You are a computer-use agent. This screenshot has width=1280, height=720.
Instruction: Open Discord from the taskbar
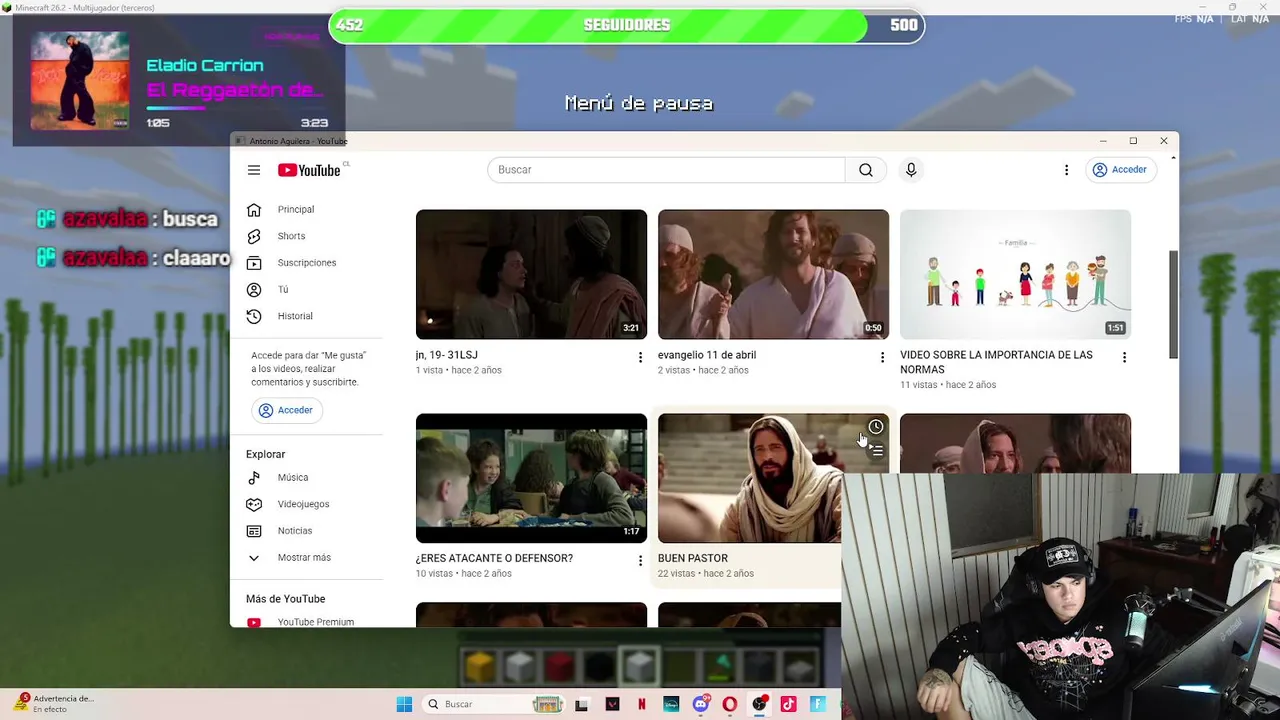point(700,704)
